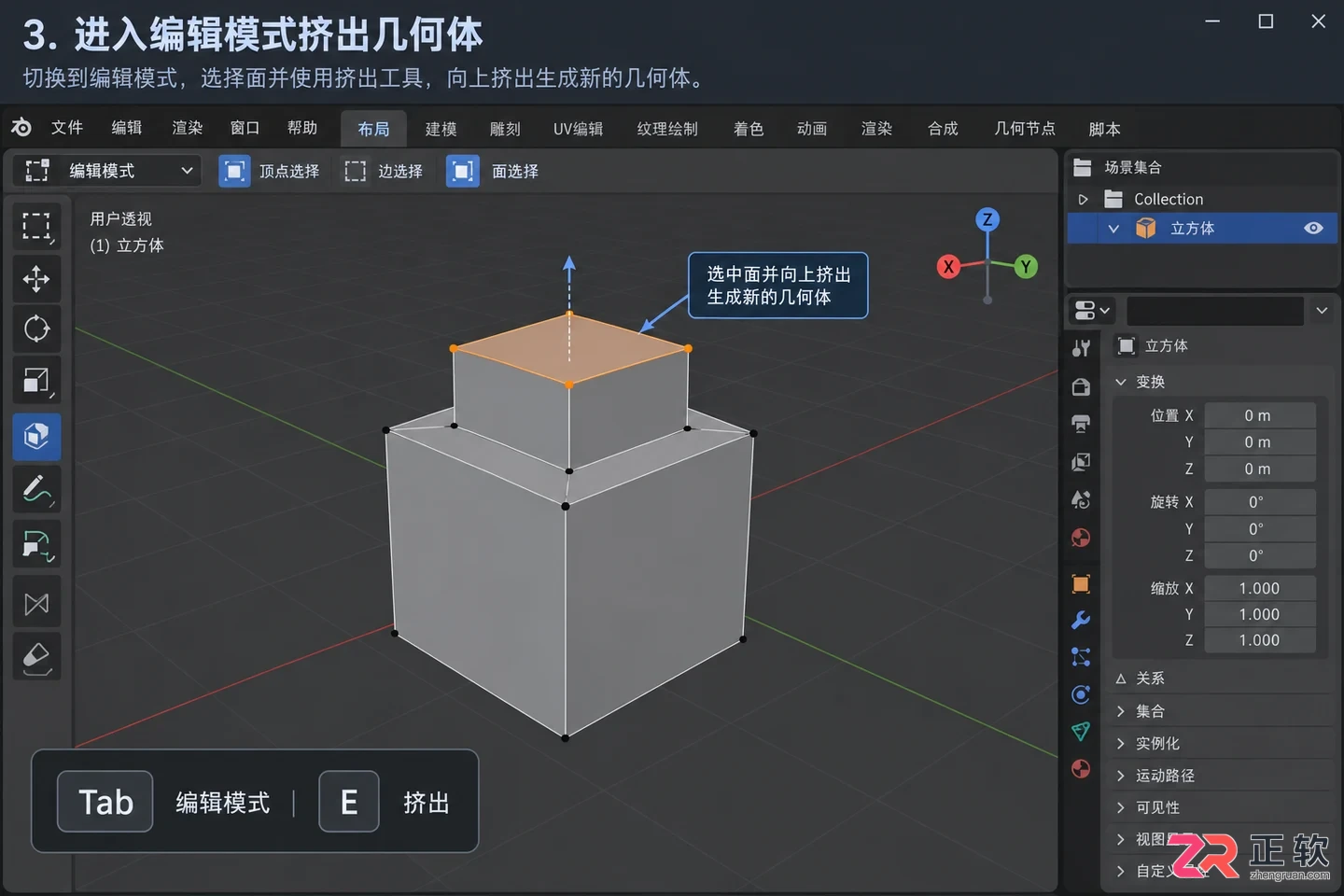Open the 窗口 menu
The height and width of the screenshot is (896, 1344).
(245, 128)
